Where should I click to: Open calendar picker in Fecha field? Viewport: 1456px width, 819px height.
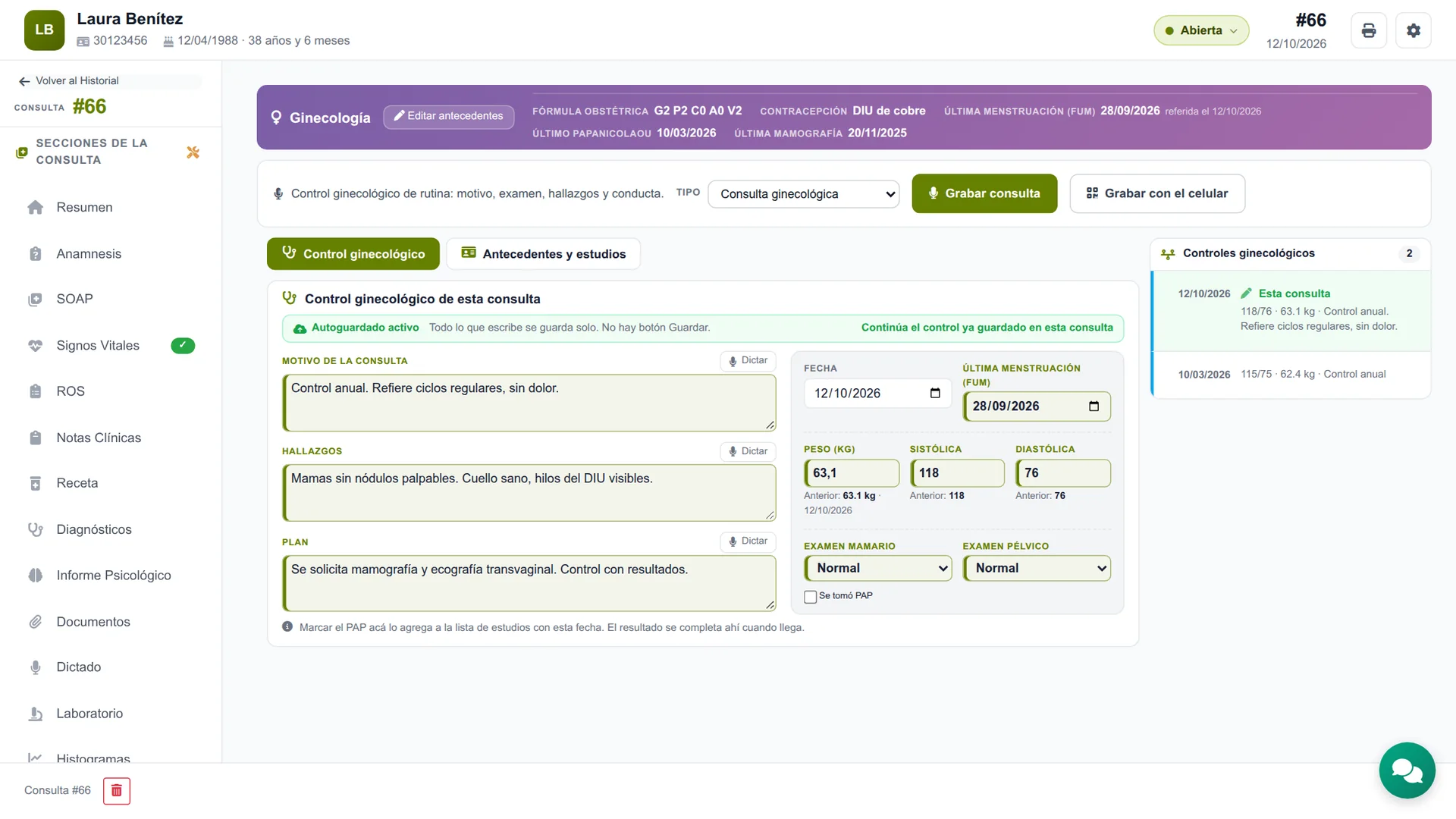click(935, 394)
